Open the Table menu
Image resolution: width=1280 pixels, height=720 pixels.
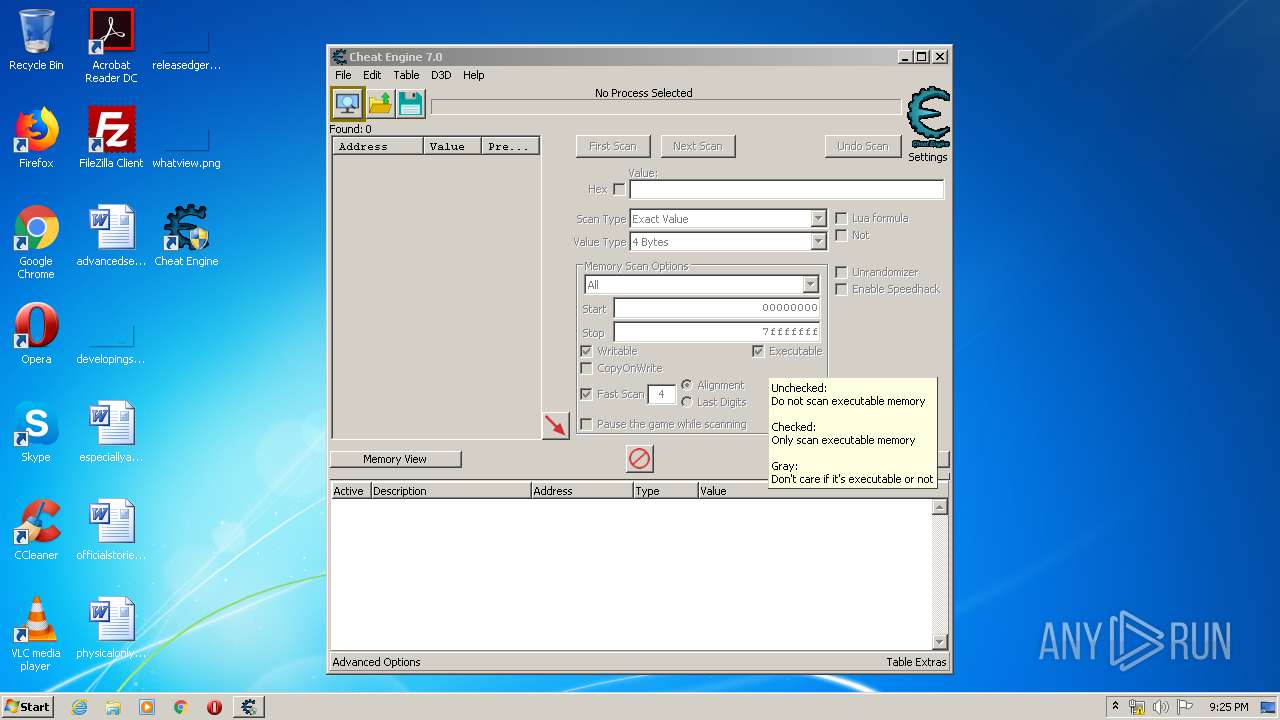(x=406, y=75)
